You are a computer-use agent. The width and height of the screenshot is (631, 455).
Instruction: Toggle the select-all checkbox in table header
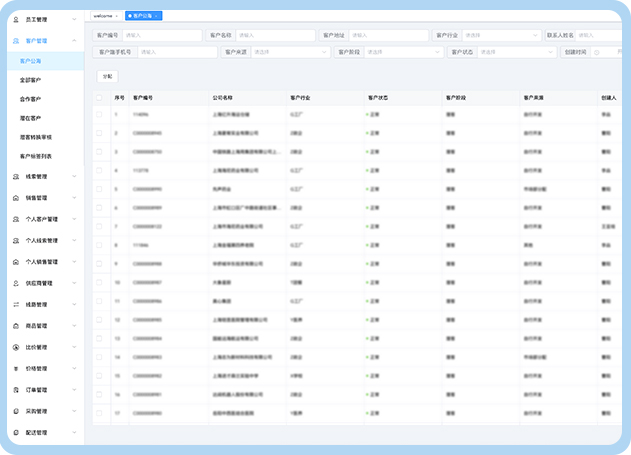99,98
